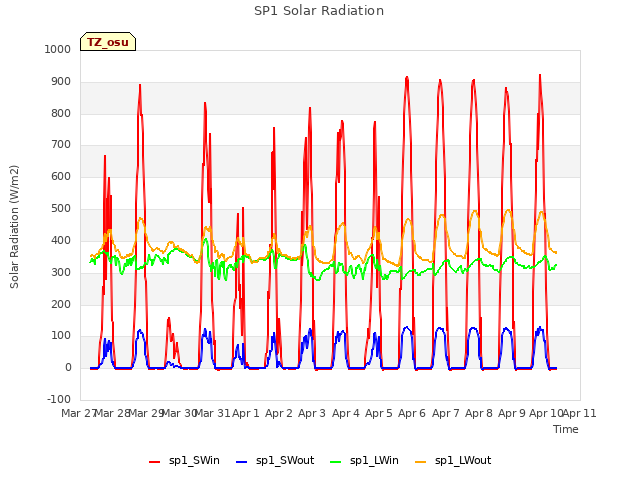Toggle the sp1_SWin legend entry

coord(184,460)
